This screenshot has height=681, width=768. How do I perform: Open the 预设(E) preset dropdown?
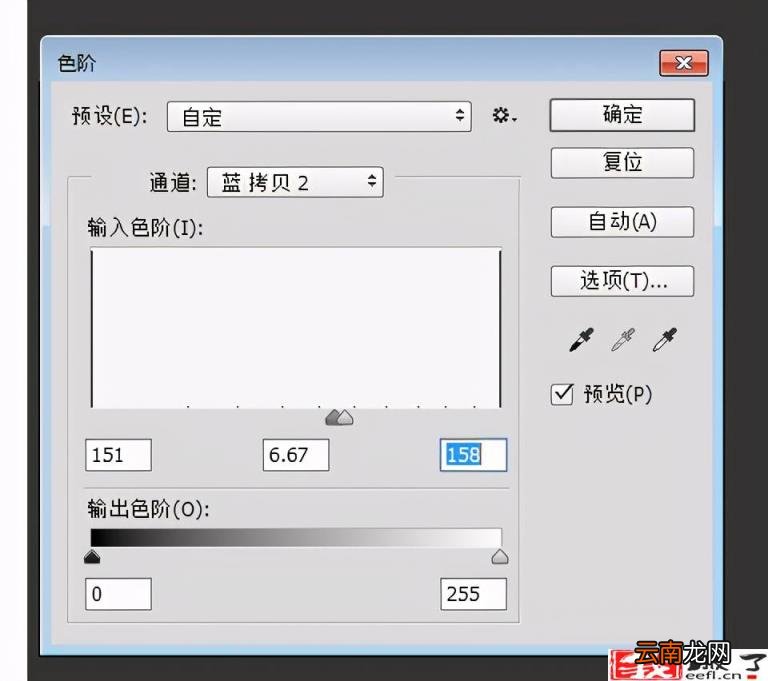[319, 117]
